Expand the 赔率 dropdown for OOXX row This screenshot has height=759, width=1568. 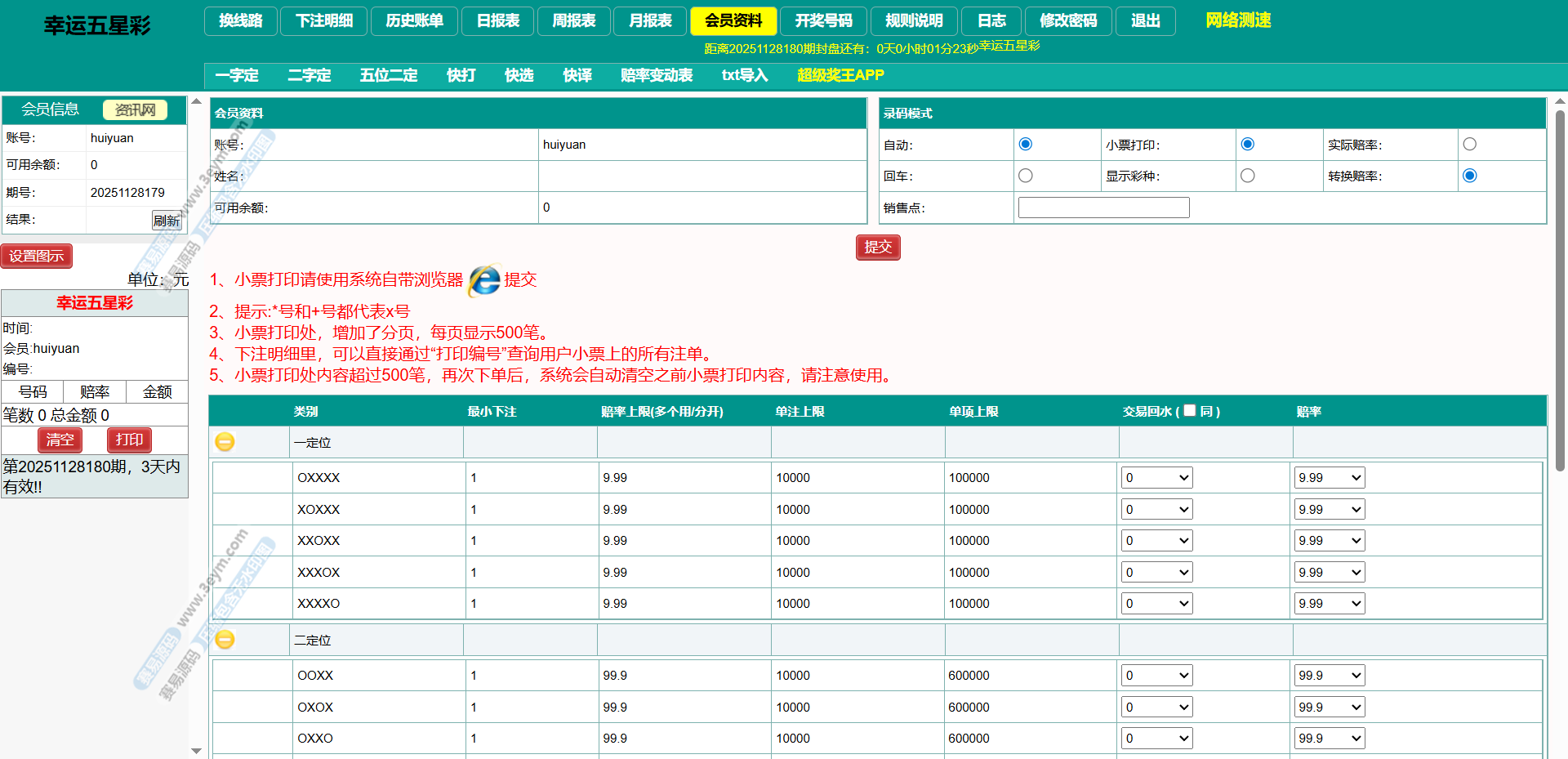click(1330, 676)
